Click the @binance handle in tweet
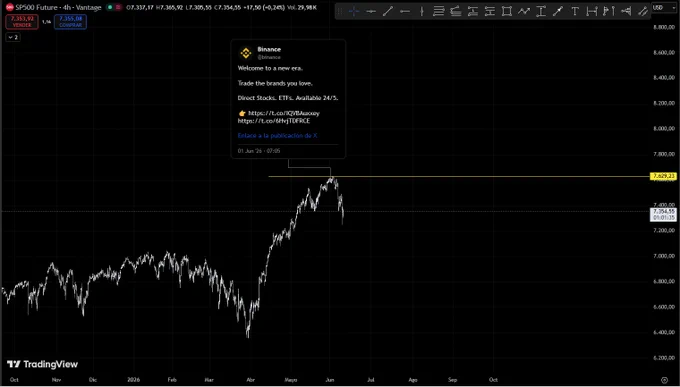 pyautogui.click(x=269, y=57)
